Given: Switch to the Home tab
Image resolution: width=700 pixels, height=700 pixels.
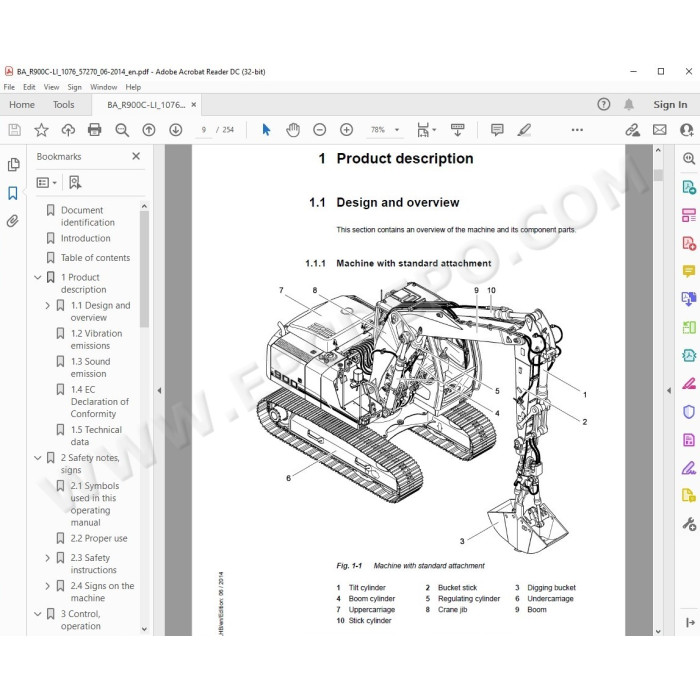Looking at the screenshot, I should pyautogui.click(x=22, y=104).
